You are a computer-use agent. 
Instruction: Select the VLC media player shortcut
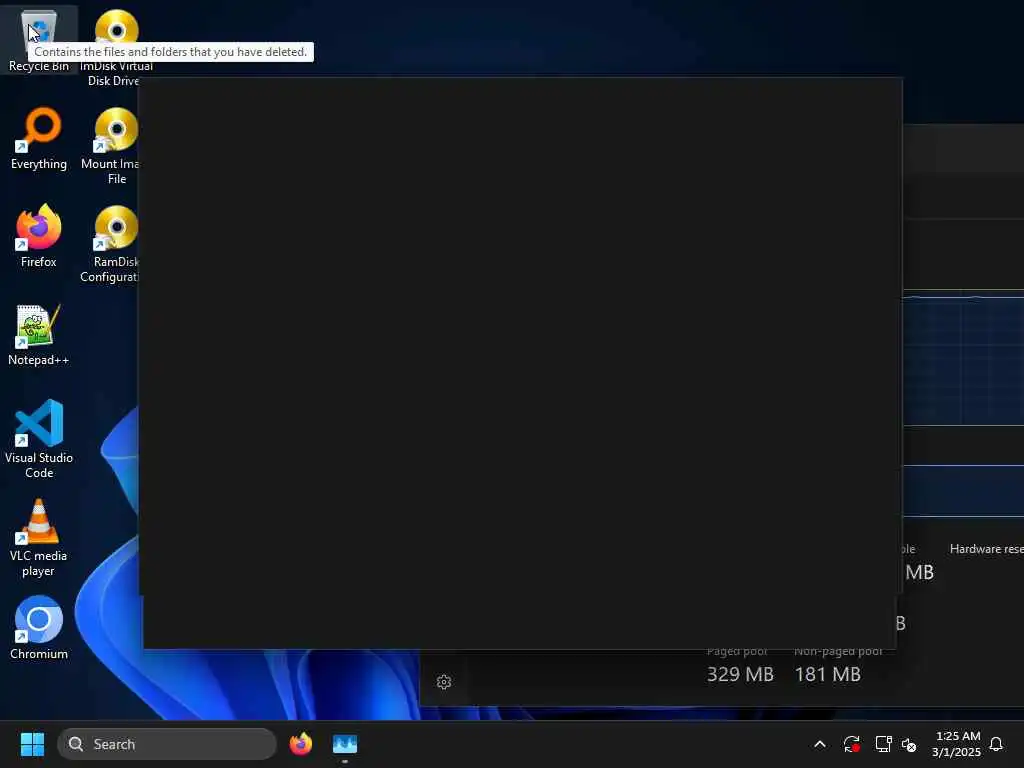39,537
